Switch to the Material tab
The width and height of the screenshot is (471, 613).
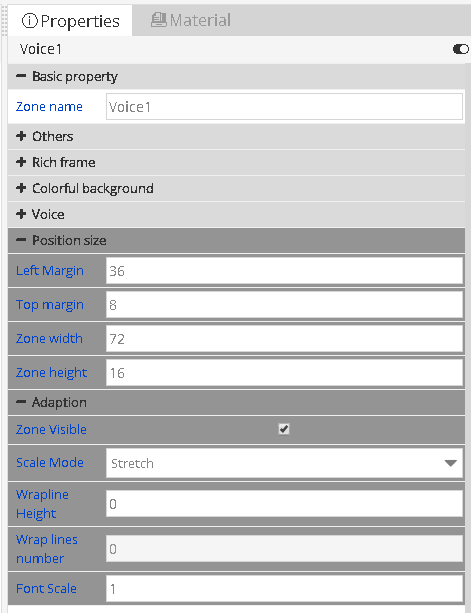click(x=191, y=20)
